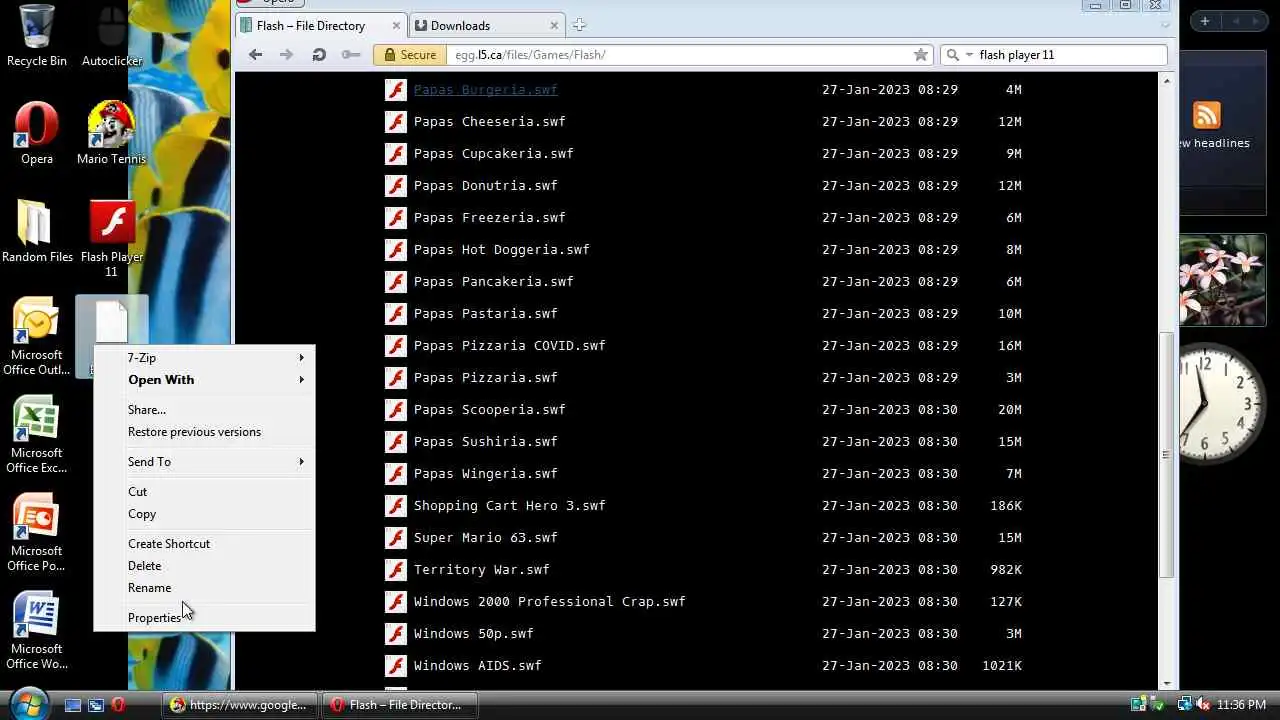The width and height of the screenshot is (1280, 720).
Task: Open the Recycle Bin desktop icon
Action: pyautogui.click(x=37, y=35)
